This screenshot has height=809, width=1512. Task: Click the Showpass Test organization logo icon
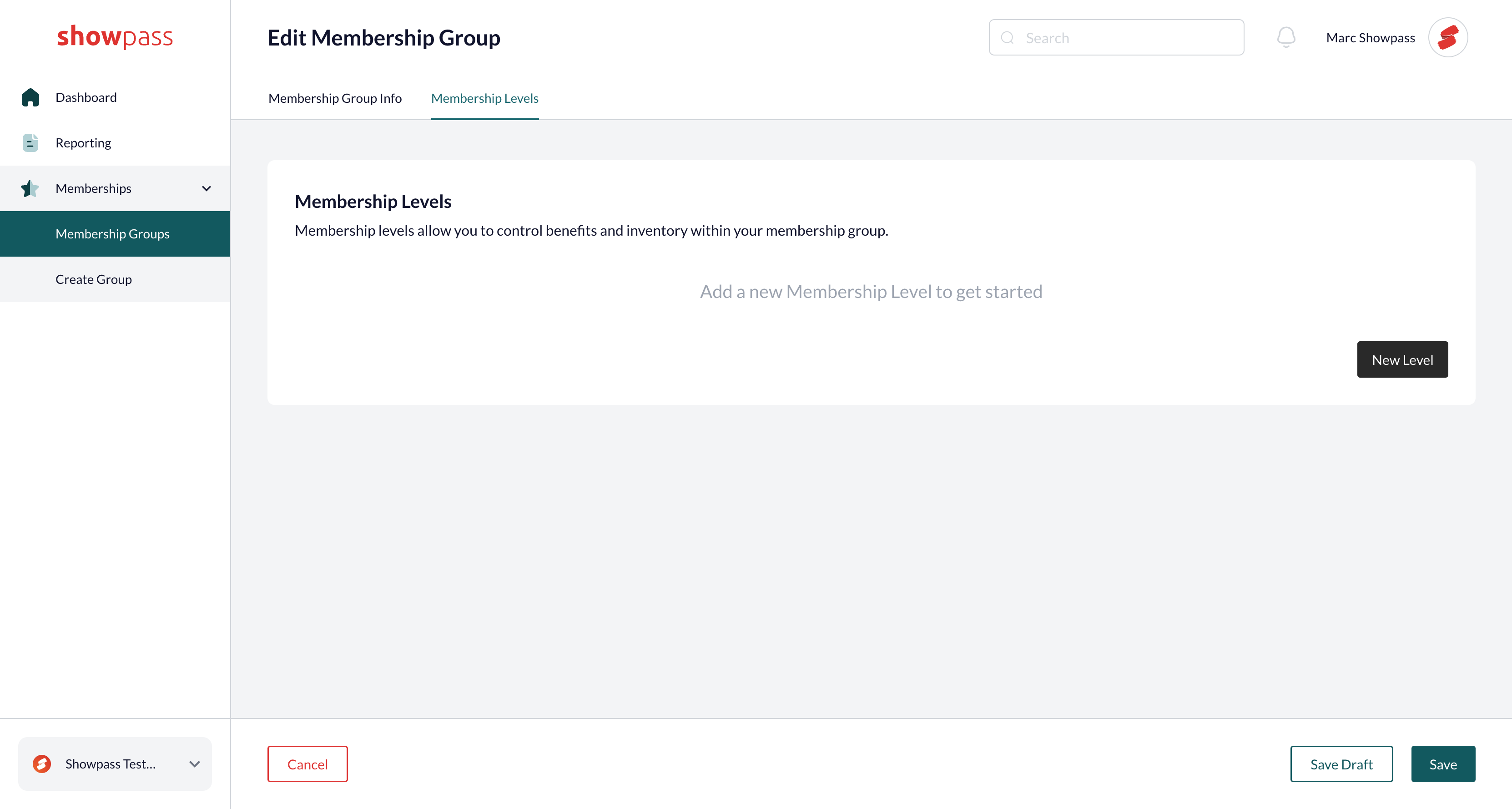(x=42, y=764)
